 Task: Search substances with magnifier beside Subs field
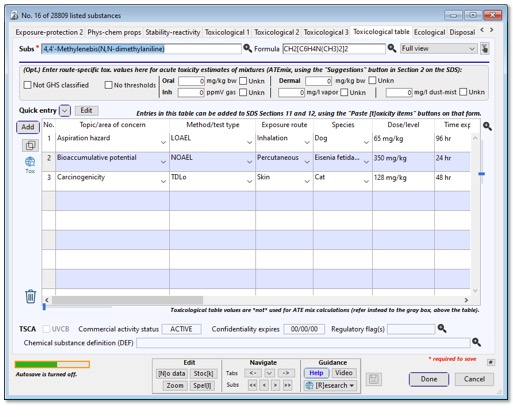(247, 49)
